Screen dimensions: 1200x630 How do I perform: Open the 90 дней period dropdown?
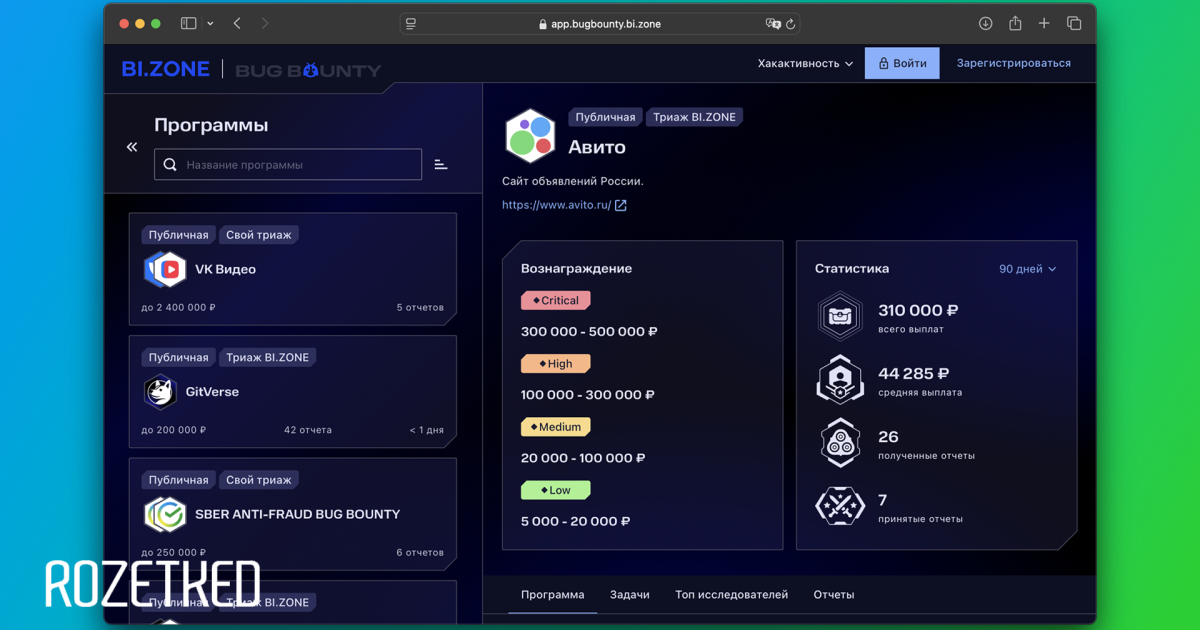(x=1027, y=269)
